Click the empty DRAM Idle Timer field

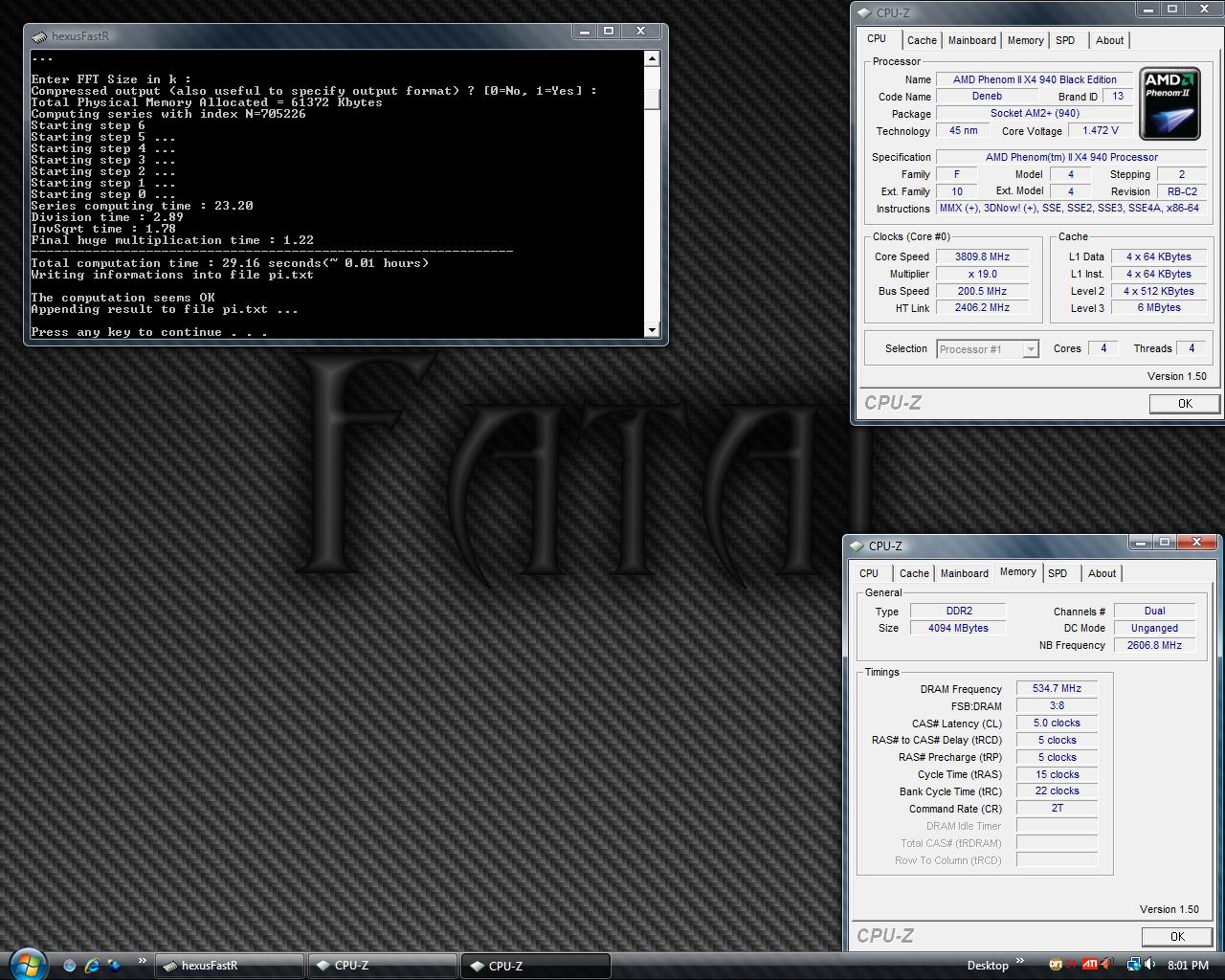tap(1057, 826)
